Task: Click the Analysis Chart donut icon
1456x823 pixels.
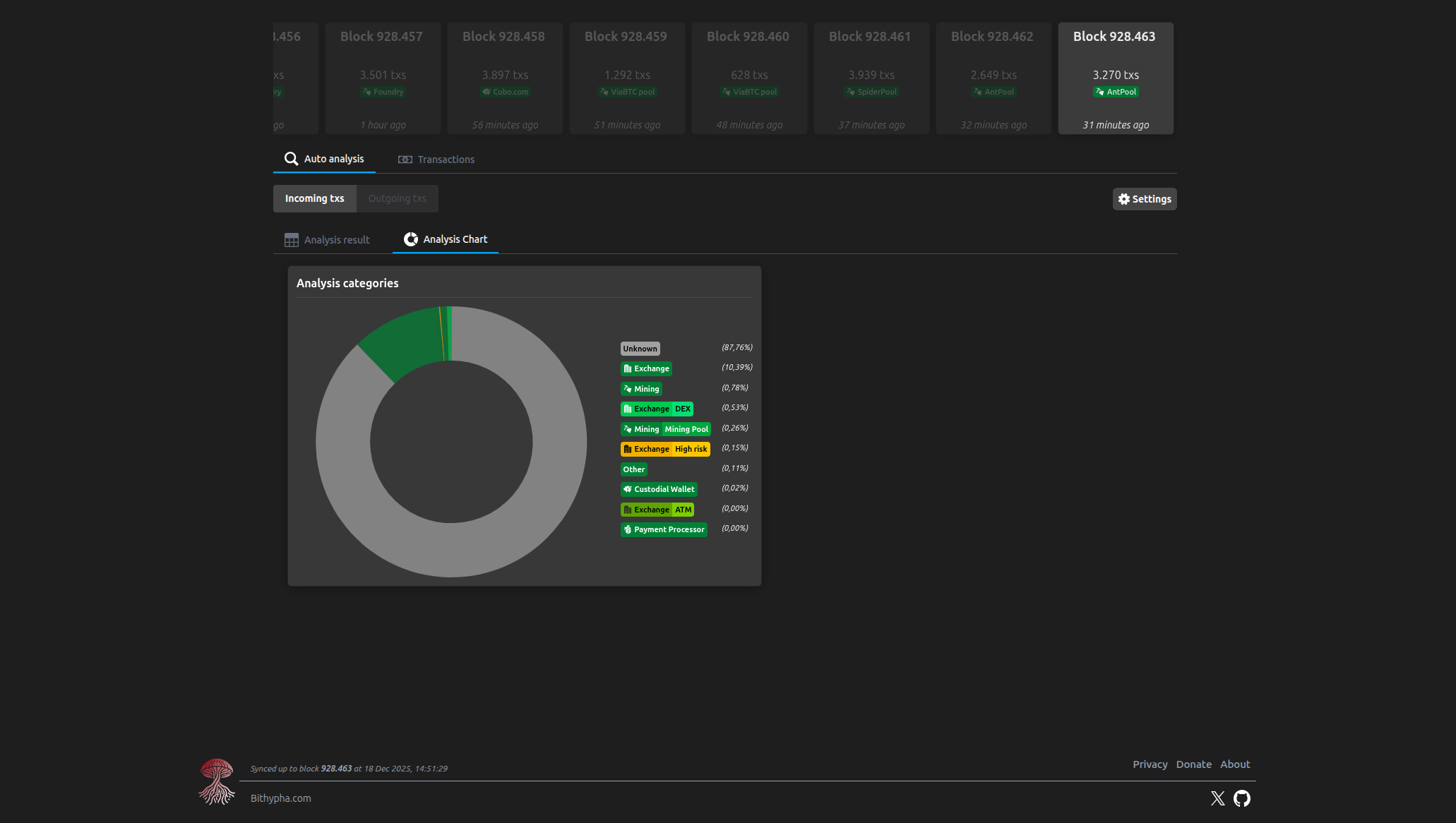Action: tap(410, 239)
